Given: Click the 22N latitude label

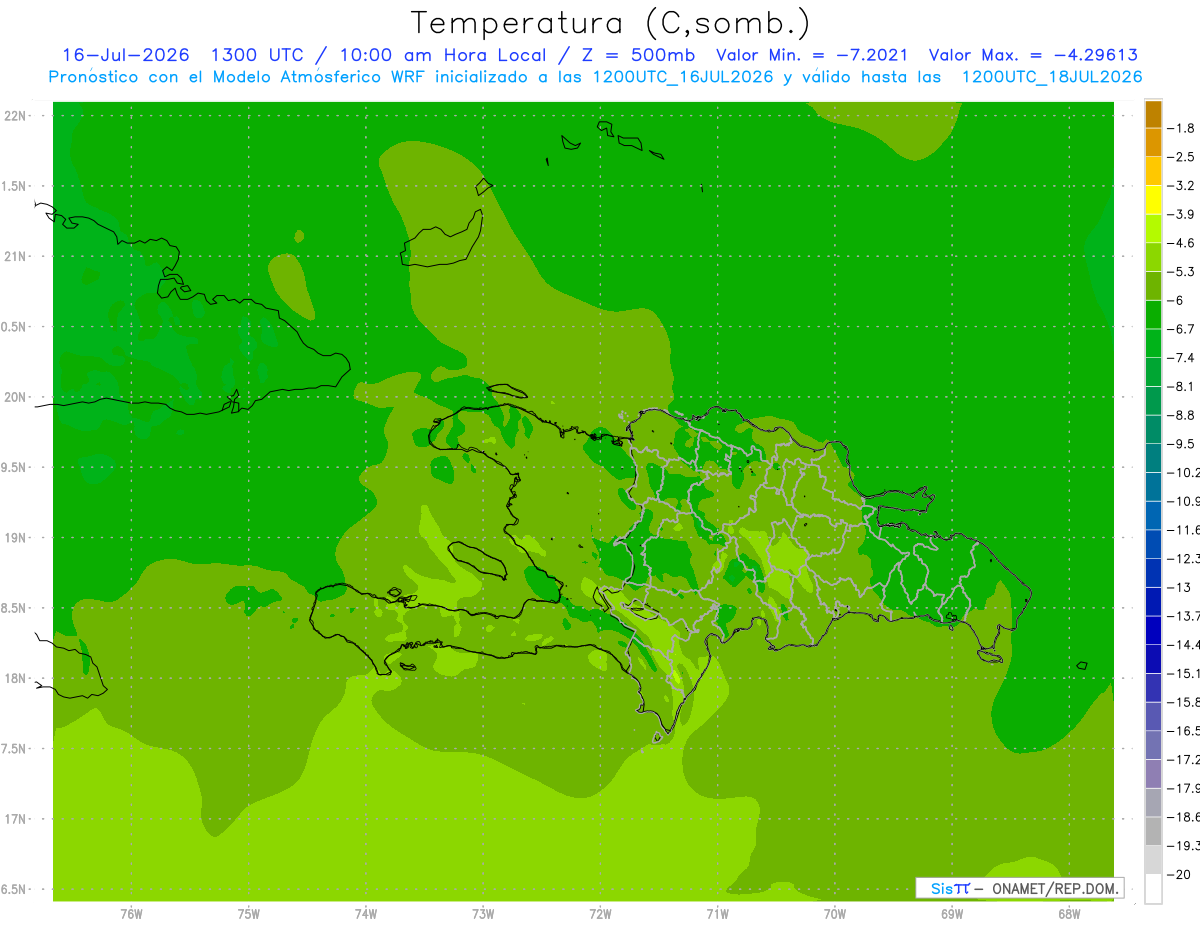Looking at the screenshot, I should (x=16, y=115).
